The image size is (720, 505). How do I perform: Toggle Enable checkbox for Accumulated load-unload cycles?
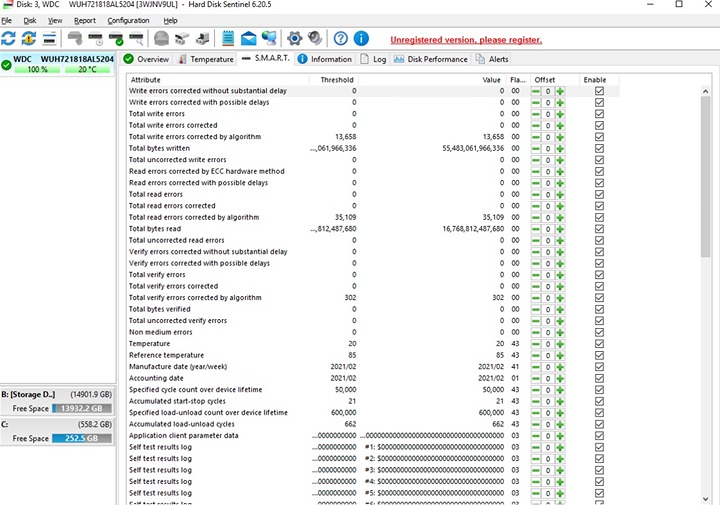tap(599, 424)
